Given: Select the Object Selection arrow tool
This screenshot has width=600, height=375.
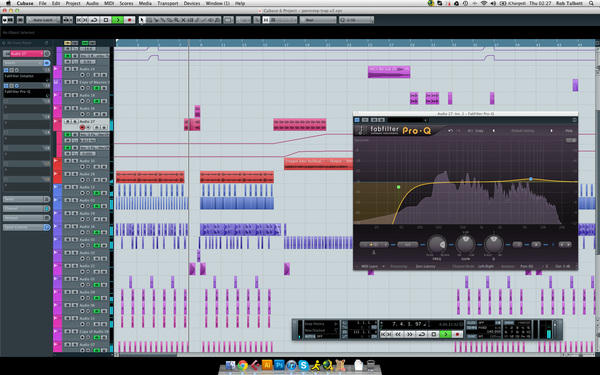Looking at the screenshot, I should pos(142,20).
